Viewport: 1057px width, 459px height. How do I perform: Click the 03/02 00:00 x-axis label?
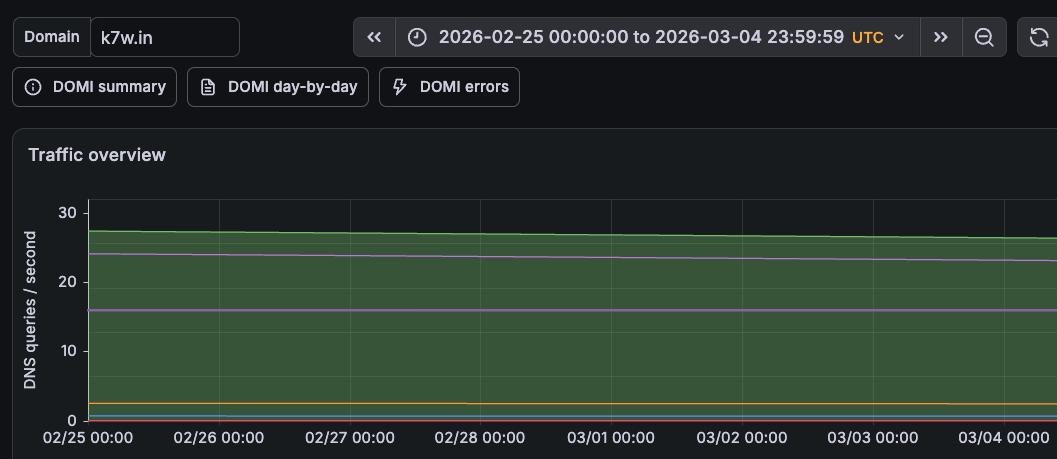[x=742, y=437]
